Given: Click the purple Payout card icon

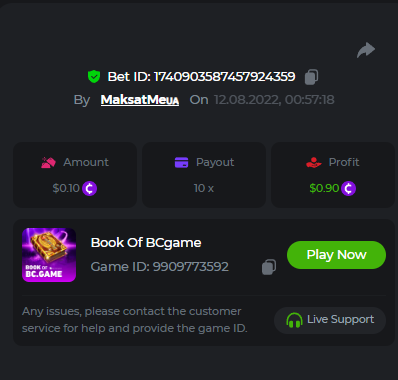Looking at the screenshot, I should [181, 162].
